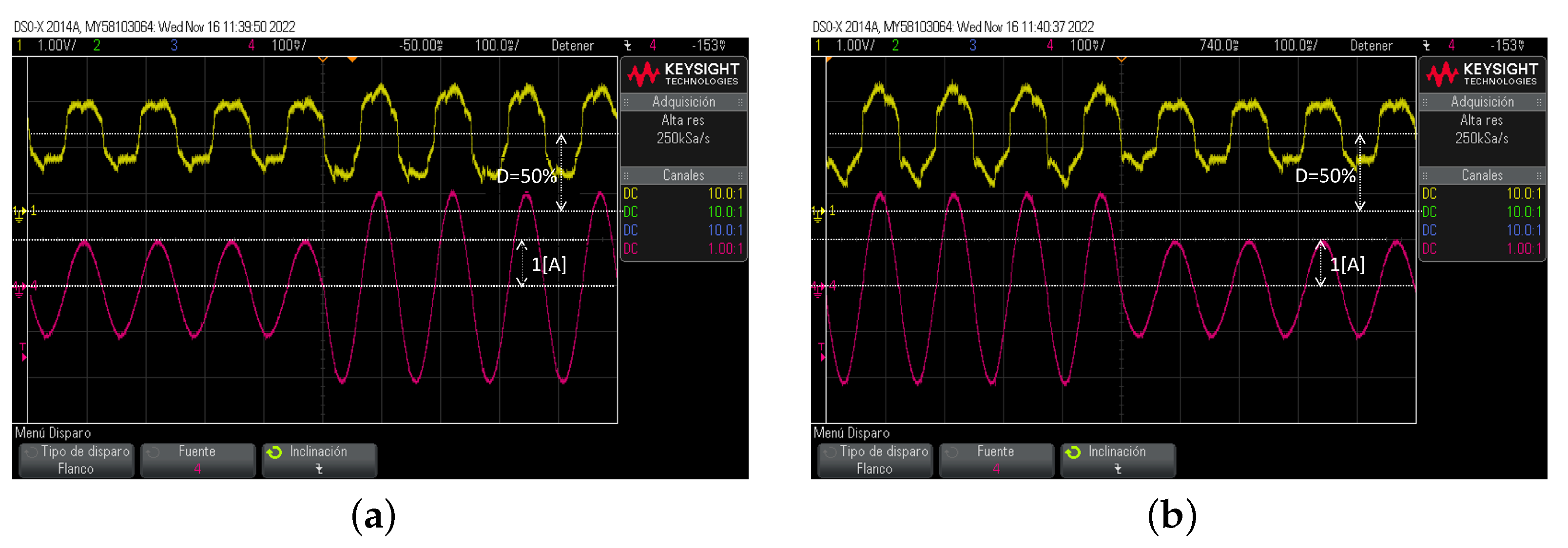Select pink DC 1.00:1 channel row in scope (b)
1568x548 pixels.
coord(1482,249)
